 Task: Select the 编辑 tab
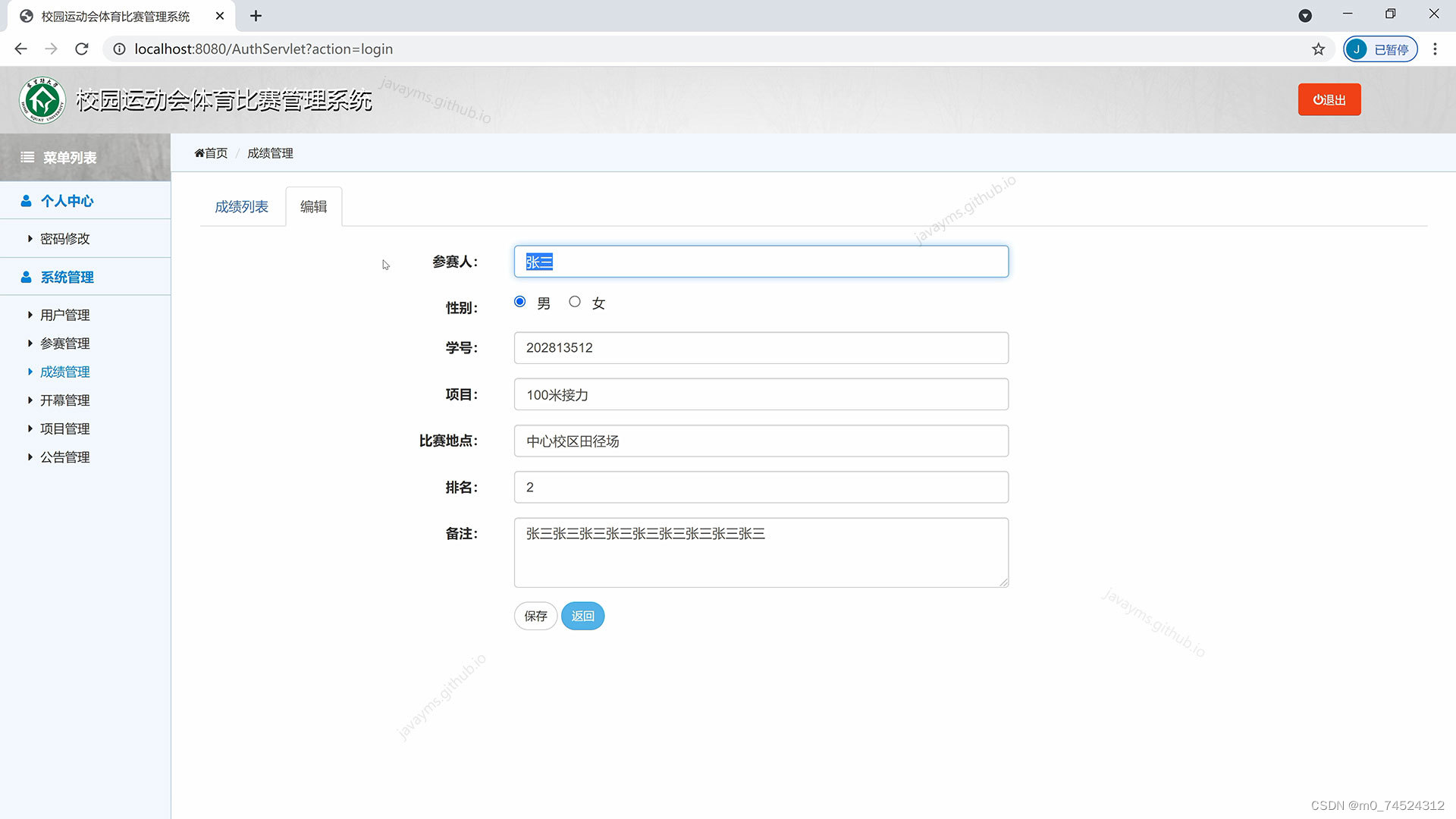(313, 207)
